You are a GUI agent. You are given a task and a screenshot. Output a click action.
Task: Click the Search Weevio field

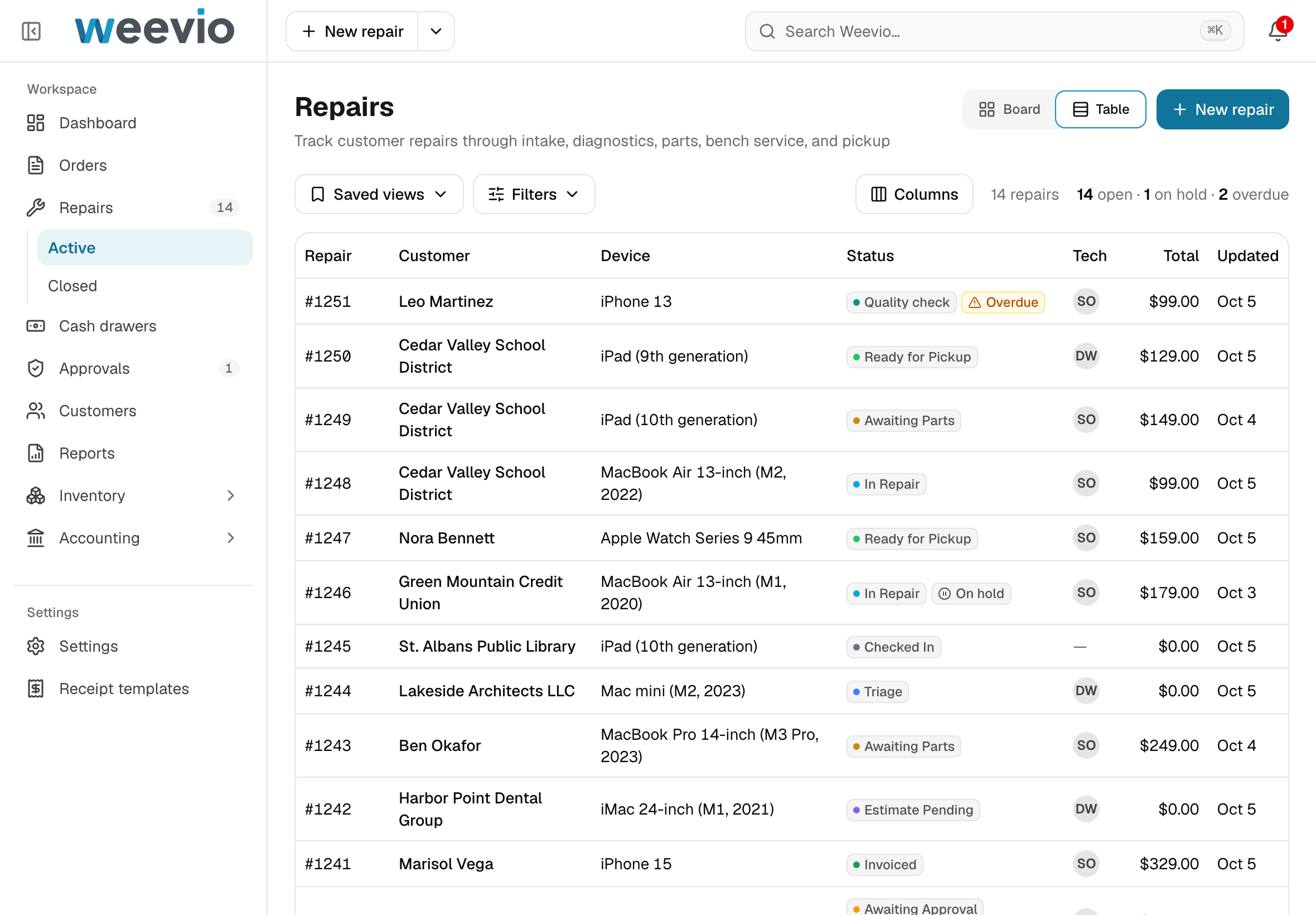pos(994,32)
